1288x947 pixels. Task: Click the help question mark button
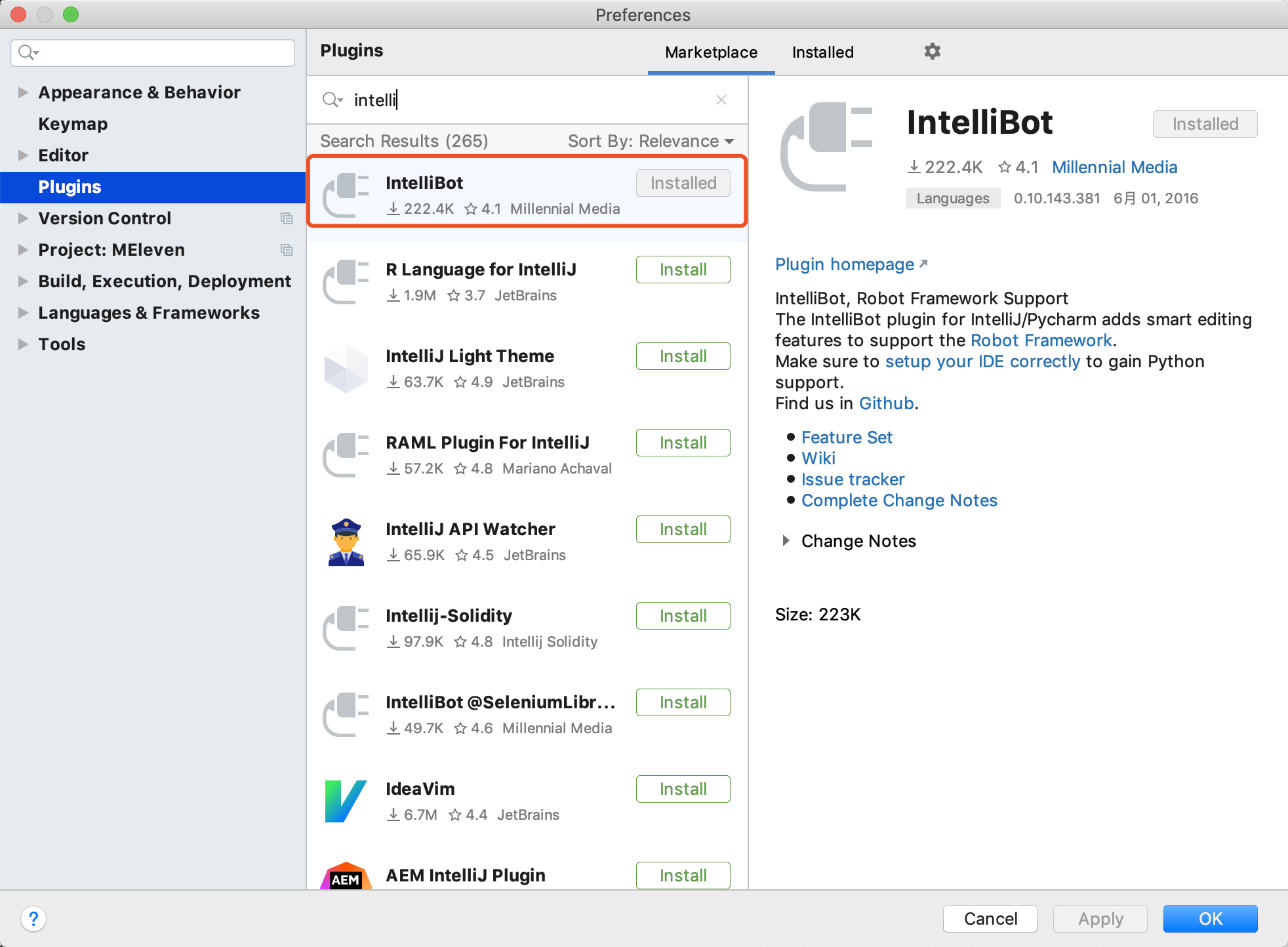pos(33,918)
